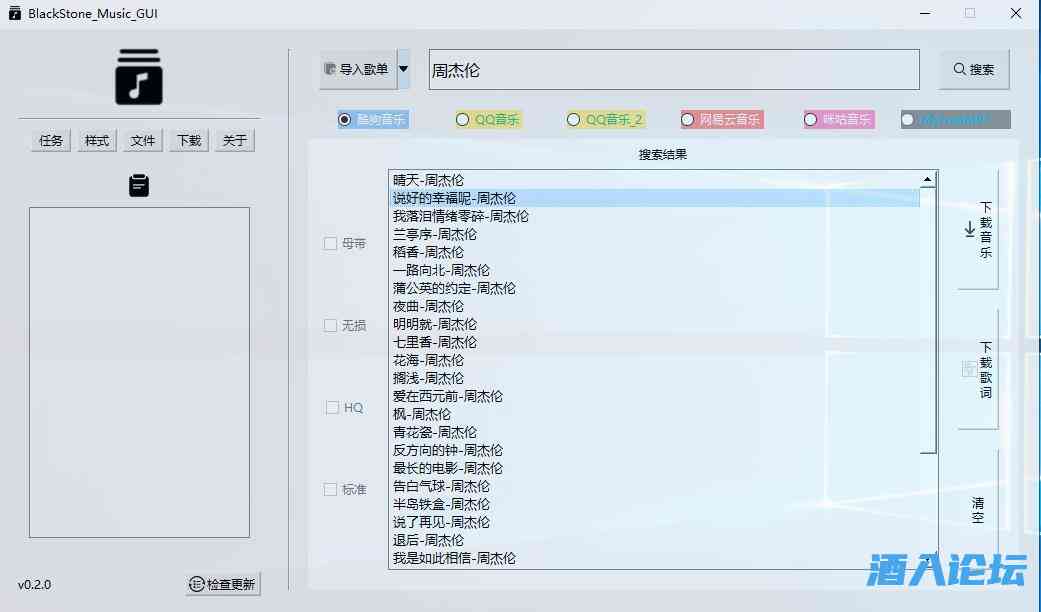Select 七里香-周杰伦 in results

point(655,342)
